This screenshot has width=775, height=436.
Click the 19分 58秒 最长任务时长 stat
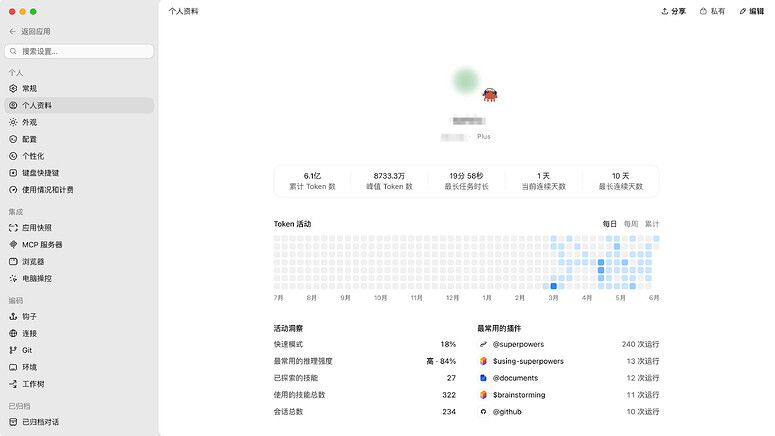click(467, 181)
